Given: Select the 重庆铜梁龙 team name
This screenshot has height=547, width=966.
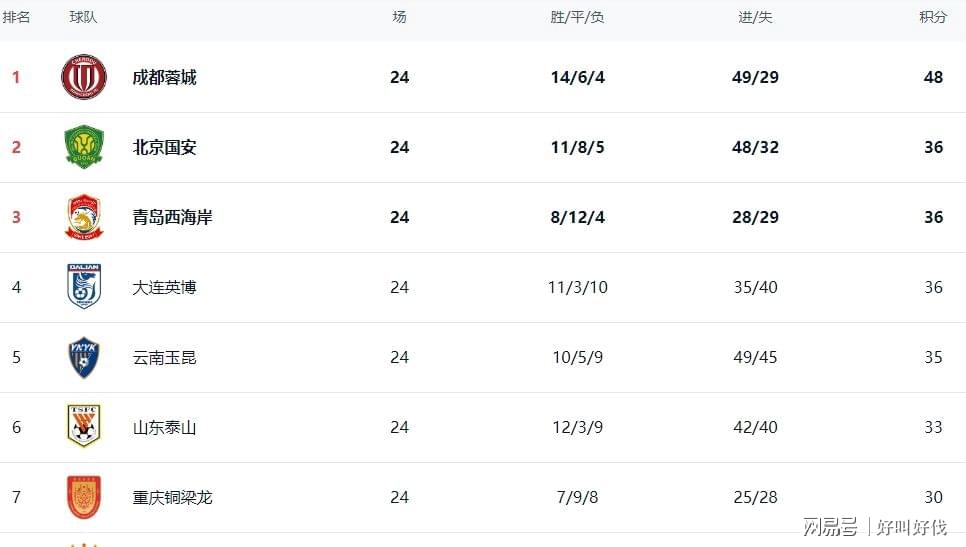Looking at the screenshot, I should coord(172,497).
